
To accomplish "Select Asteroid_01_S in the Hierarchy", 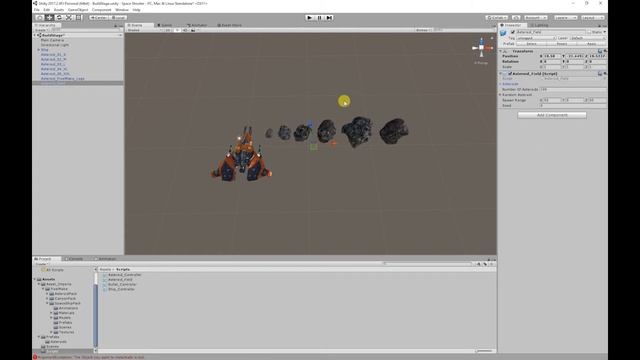I will 53,55.
